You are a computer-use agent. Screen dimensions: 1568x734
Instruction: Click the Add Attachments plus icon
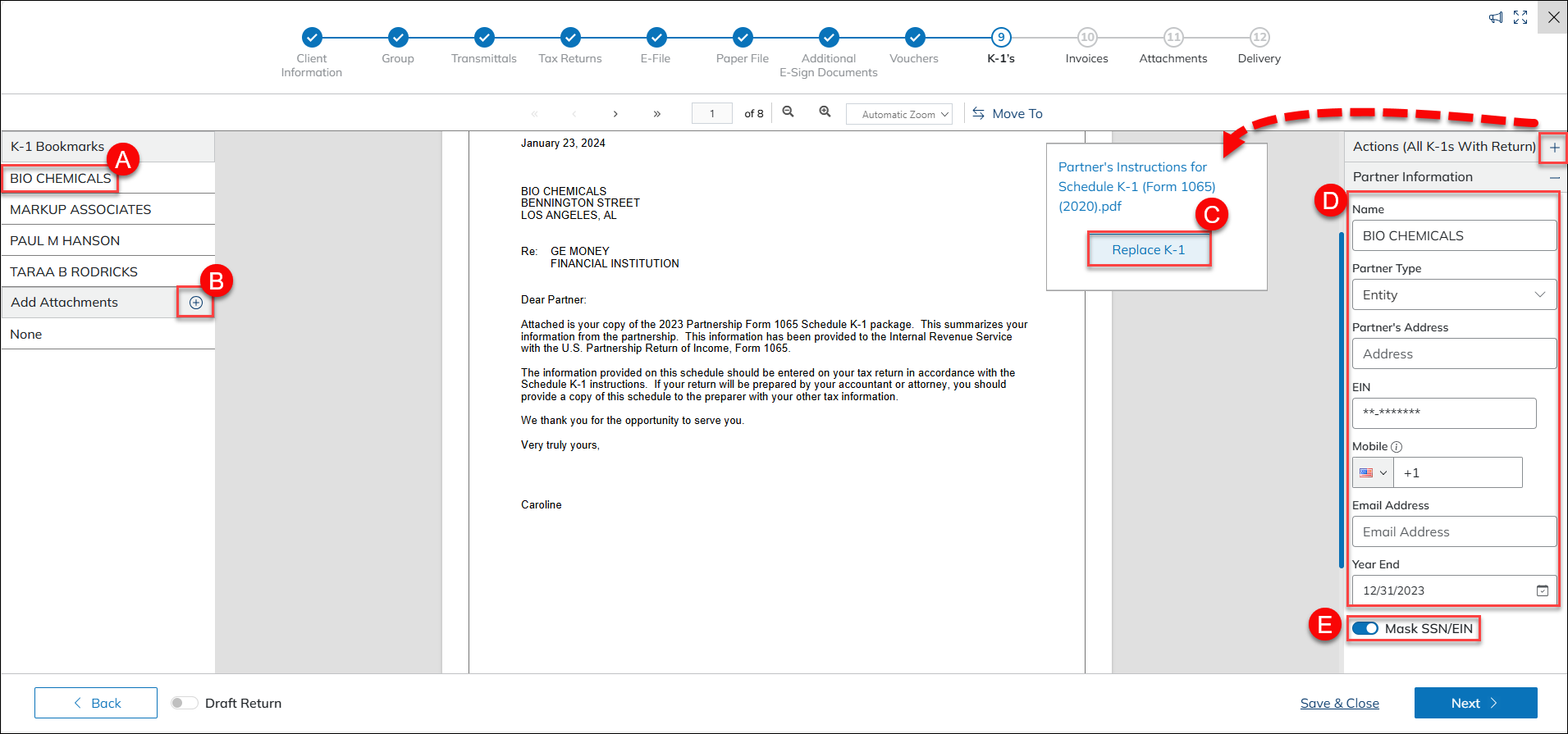196,303
